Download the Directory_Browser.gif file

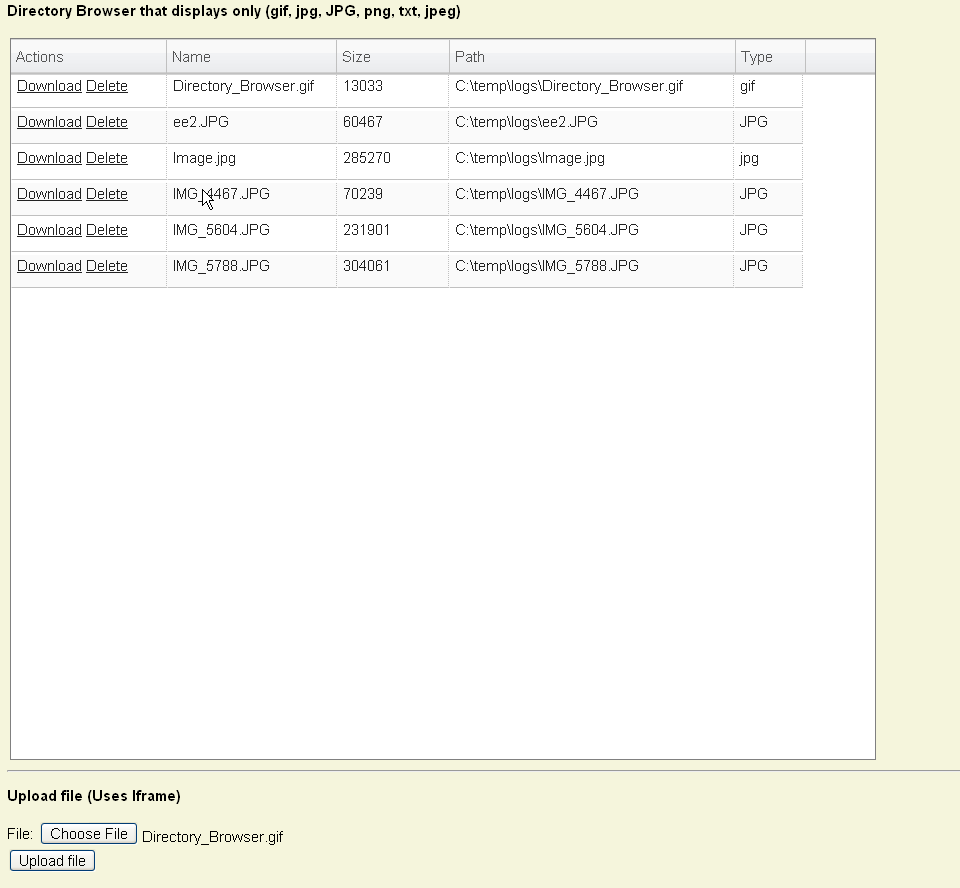(x=48, y=86)
